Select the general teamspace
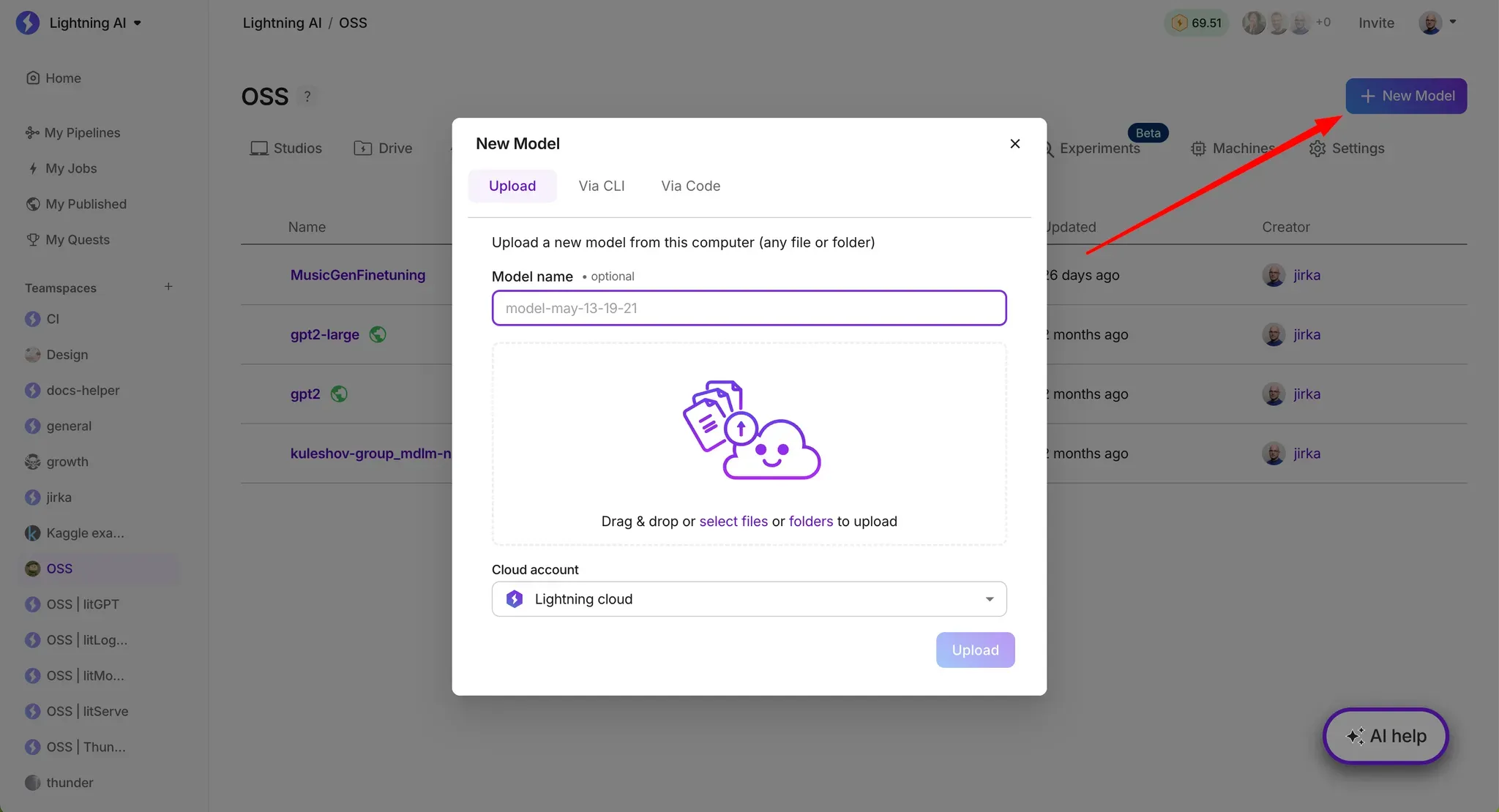 [58, 426]
